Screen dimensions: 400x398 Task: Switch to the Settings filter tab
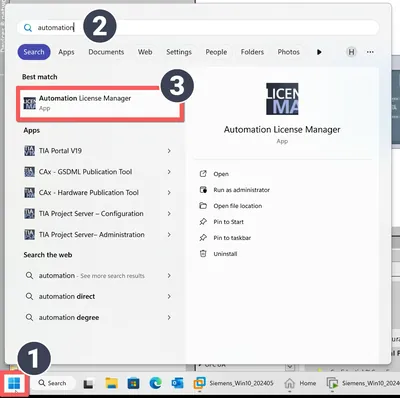tap(179, 52)
